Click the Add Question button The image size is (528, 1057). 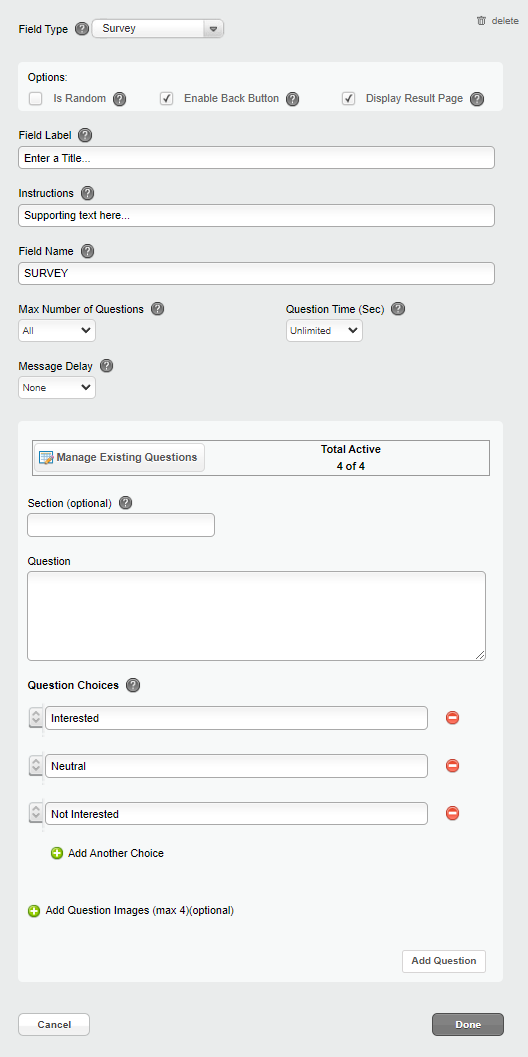(x=444, y=961)
